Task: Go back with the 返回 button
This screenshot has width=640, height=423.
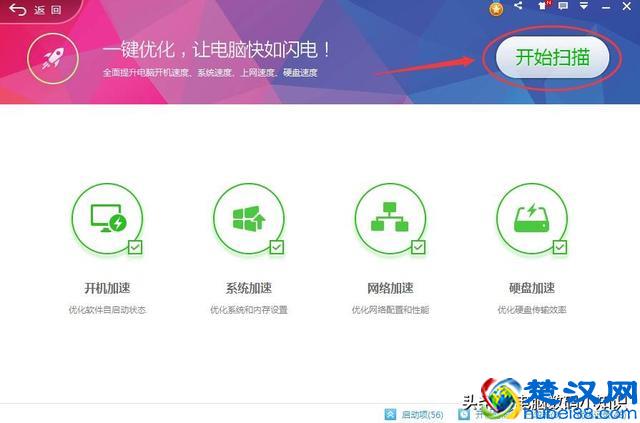Action: pos(35,10)
